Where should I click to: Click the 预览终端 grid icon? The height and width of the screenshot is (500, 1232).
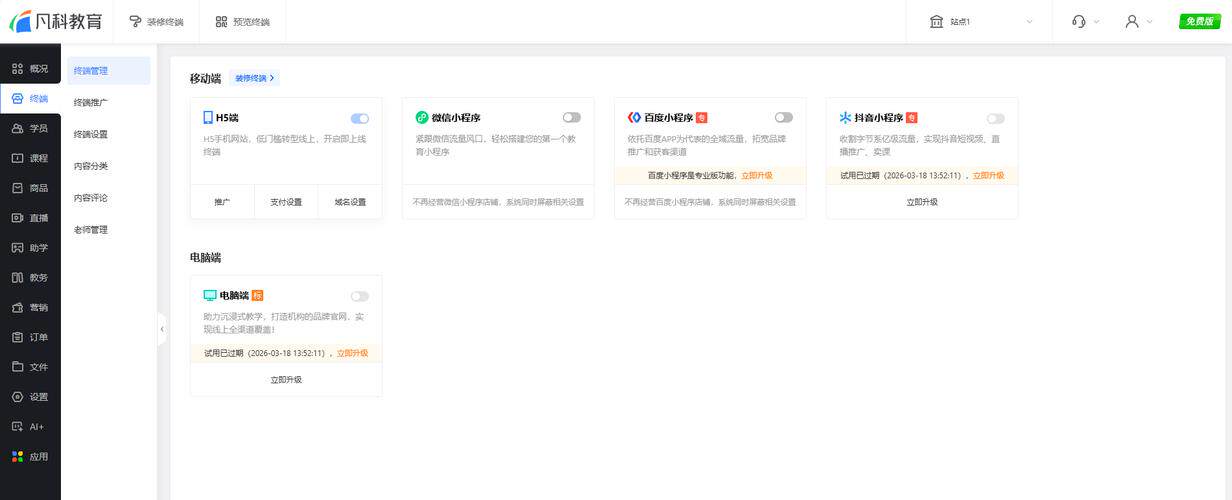pyautogui.click(x=222, y=21)
